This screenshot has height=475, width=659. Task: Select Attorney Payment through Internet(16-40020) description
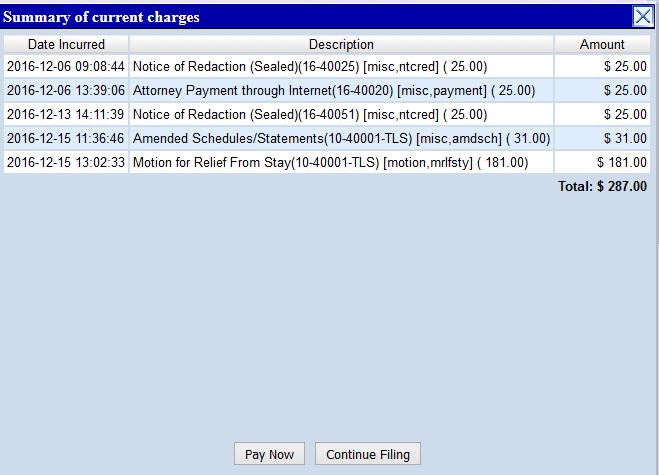341,90
